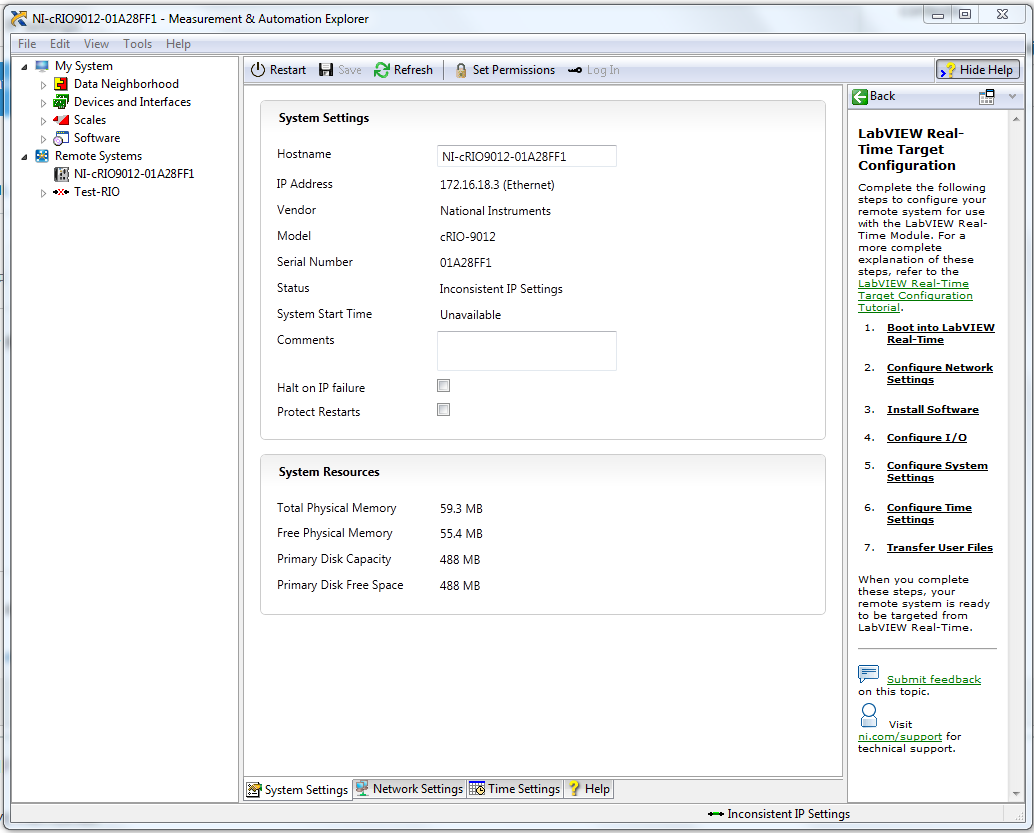Click the Hide Help button
This screenshot has width=1034, height=833.
[978, 70]
